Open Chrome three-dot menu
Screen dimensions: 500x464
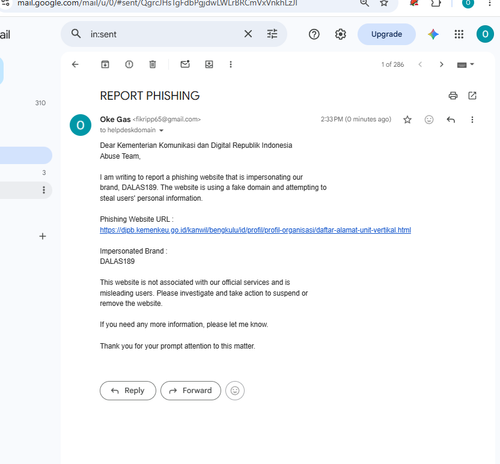489,3
